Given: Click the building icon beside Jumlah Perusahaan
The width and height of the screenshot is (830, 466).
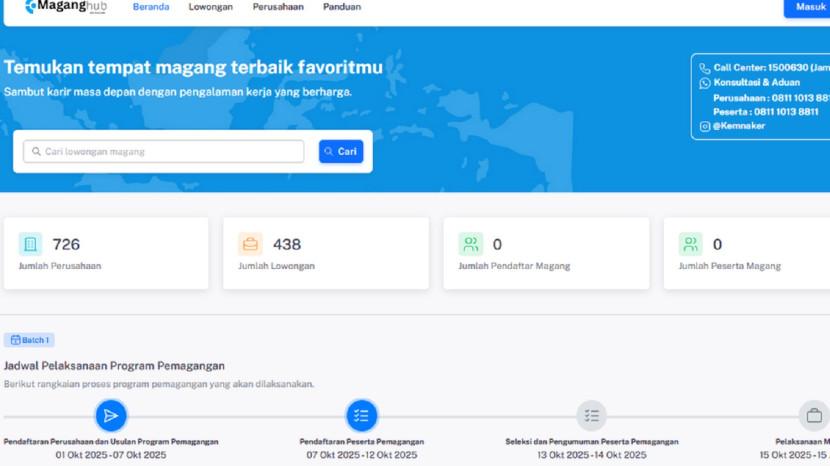Looking at the screenshot, I should coord(30,244).
